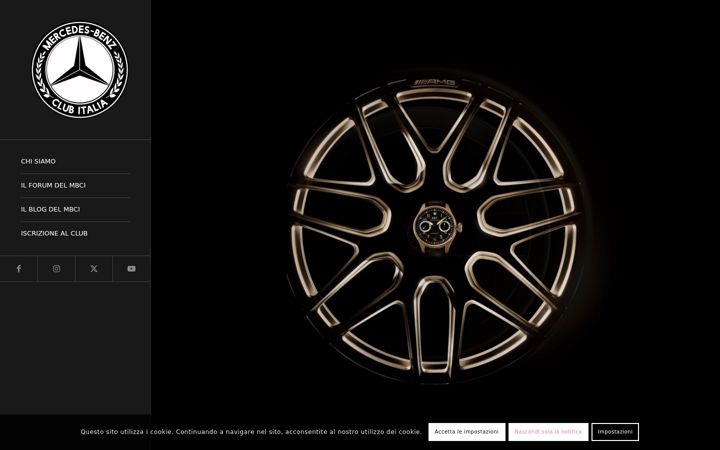720x450 pixels.
Task: Open the Instagram social icon
Action: 56,269
